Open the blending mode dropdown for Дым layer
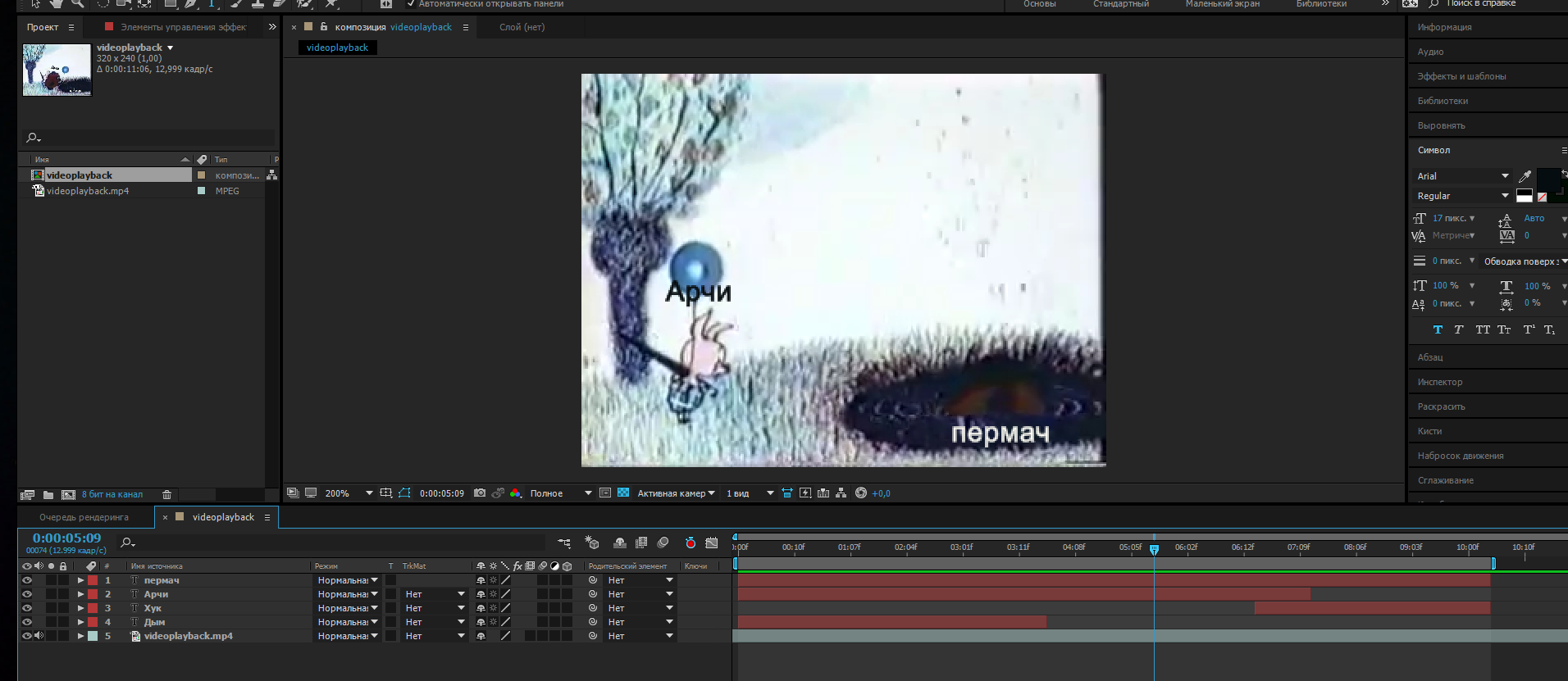Viewport: 1568px width, 681px height. point(349,622)
